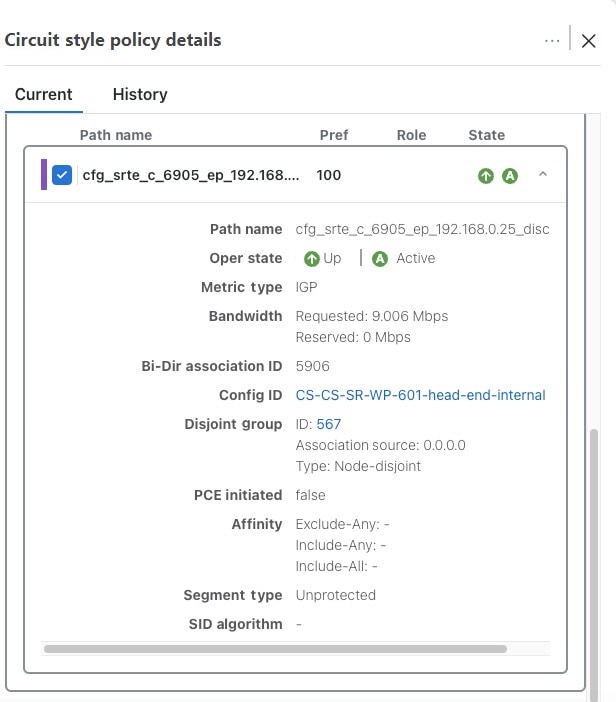
Task: Click the full path name cfg_srte_c_6905_ep_192.168.0.25_disc
Action: tap(422, 229)
